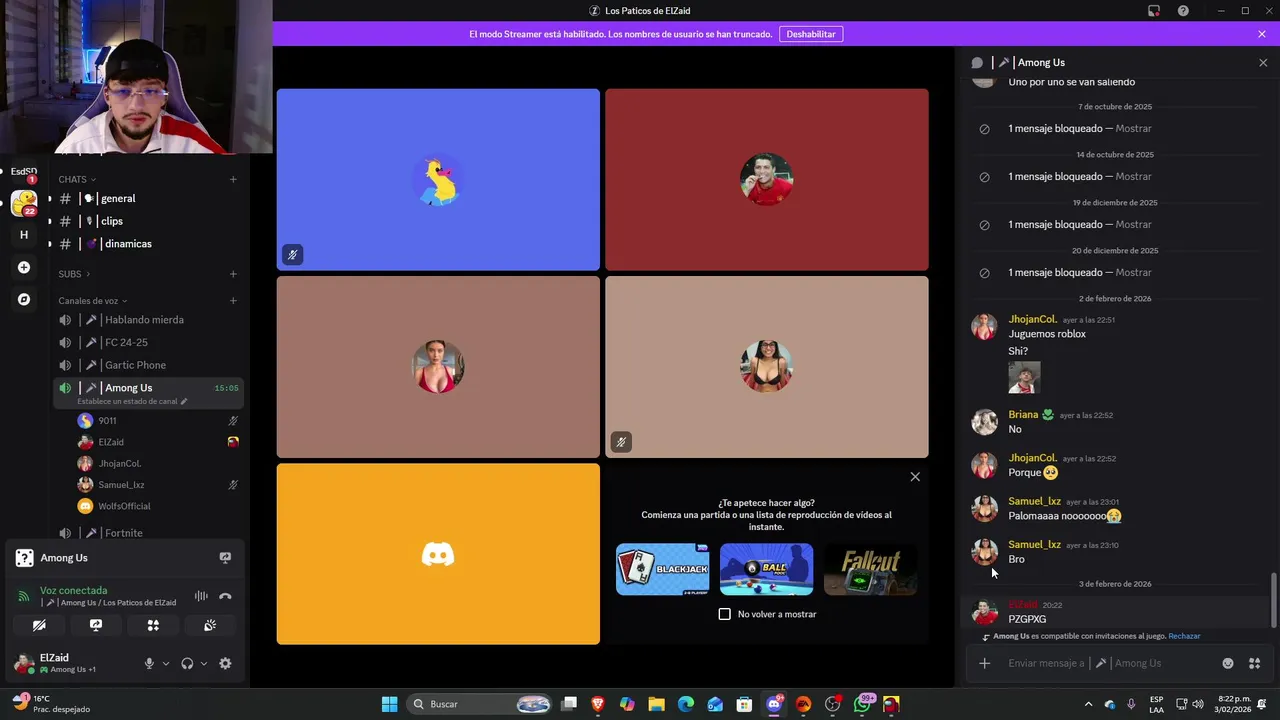The height and width of the screenshot is (720, 1280).
Task: Open Activities shapes button in voice panel
Action: tap(153, 625)
